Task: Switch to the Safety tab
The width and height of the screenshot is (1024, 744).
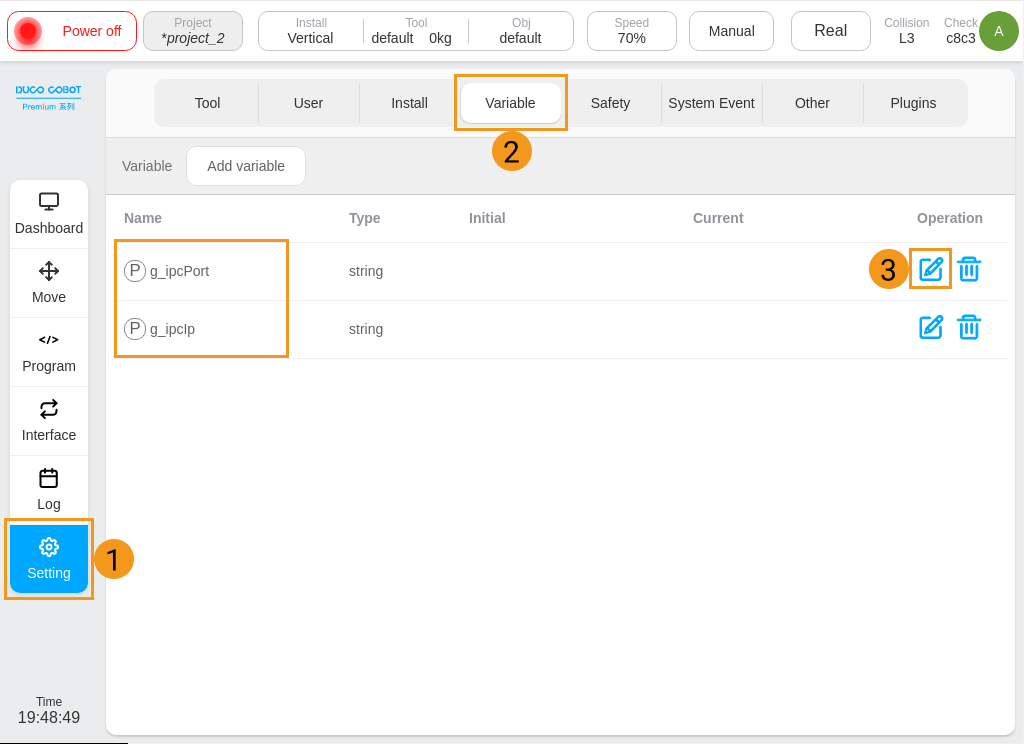Action: coord(611,102)
